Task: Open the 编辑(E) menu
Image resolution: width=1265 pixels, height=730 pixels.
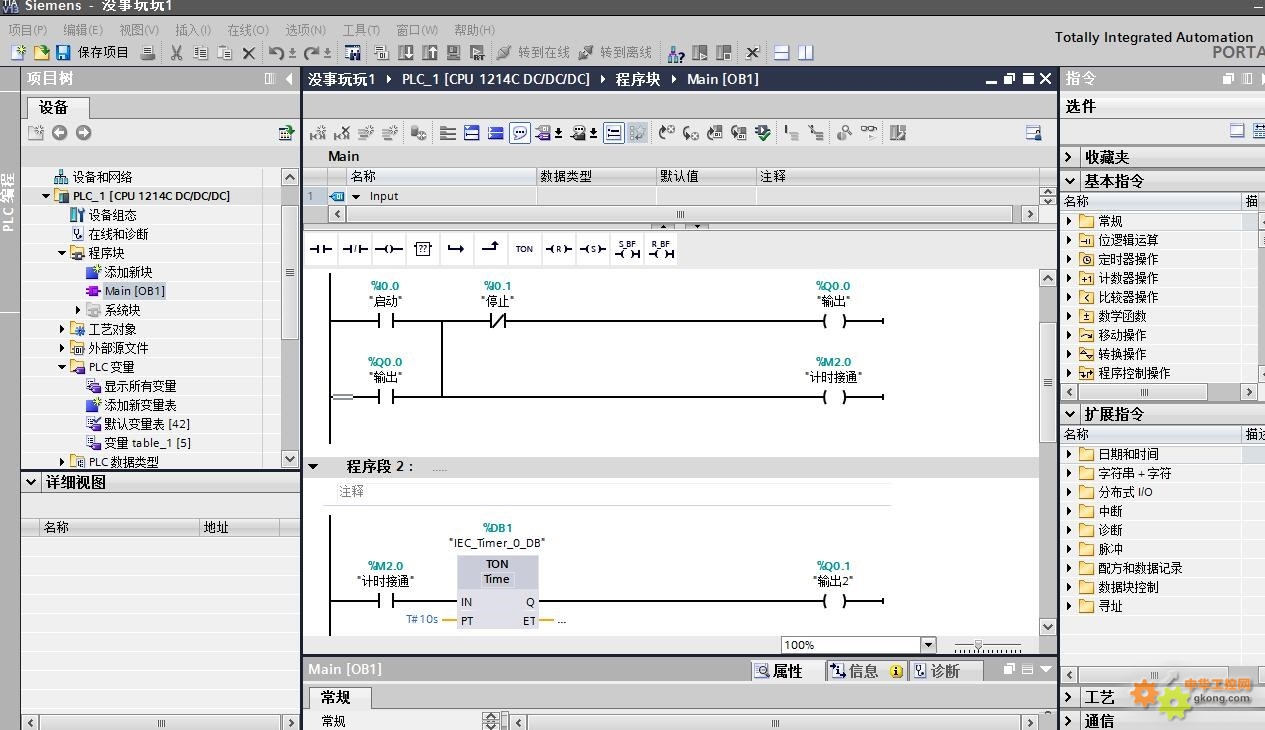Action: click(x=82, y=30)
